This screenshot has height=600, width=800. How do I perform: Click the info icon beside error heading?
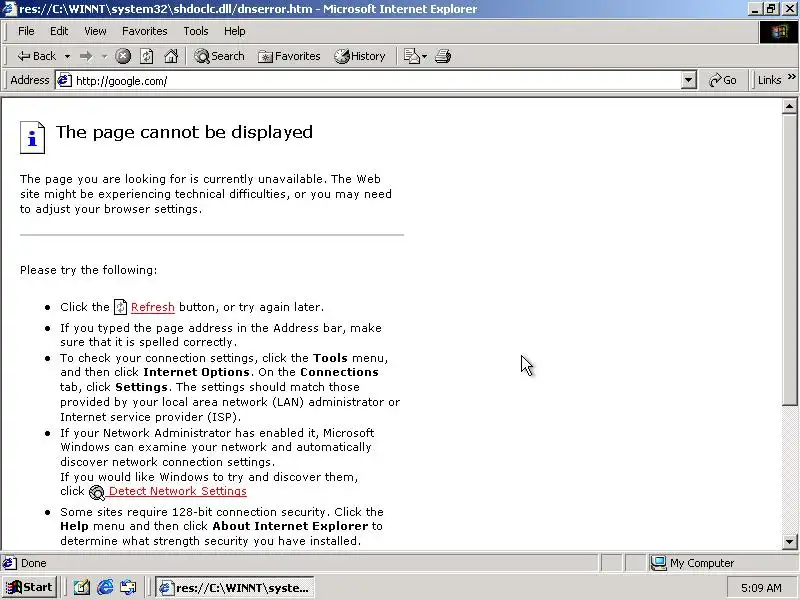pyautogui.click(x=32, y=137)
